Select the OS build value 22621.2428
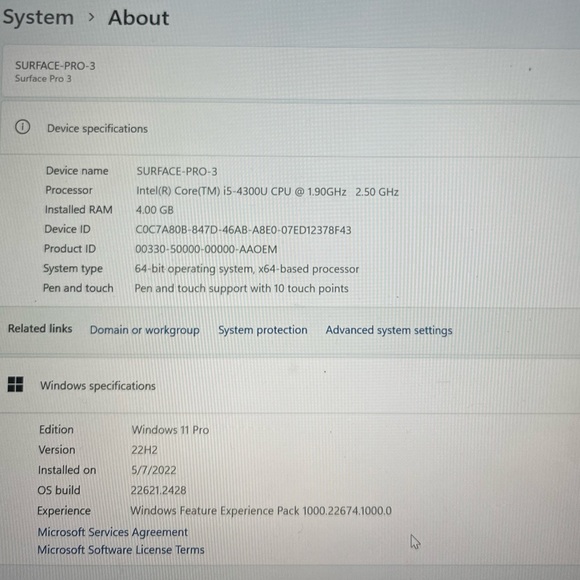Screen dimensions: 580x580 158,490
